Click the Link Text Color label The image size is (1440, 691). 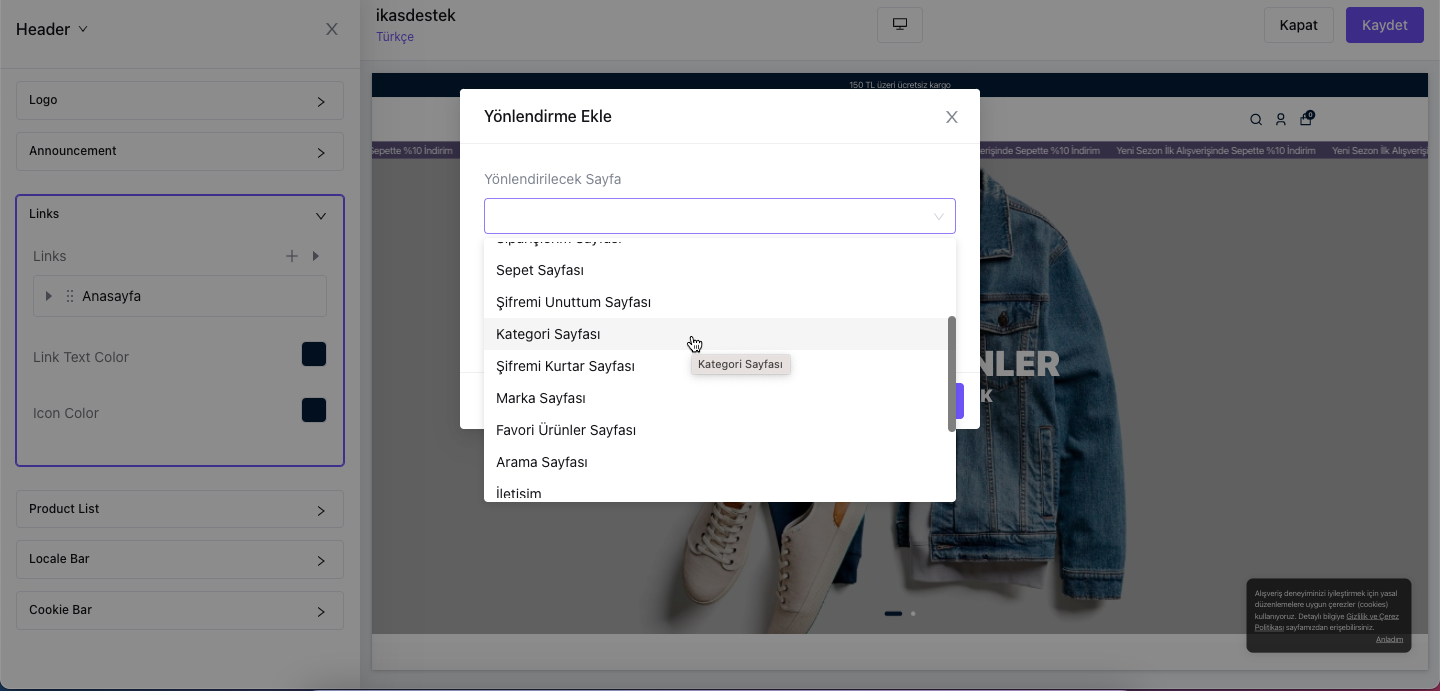click(x=81, y=357)
